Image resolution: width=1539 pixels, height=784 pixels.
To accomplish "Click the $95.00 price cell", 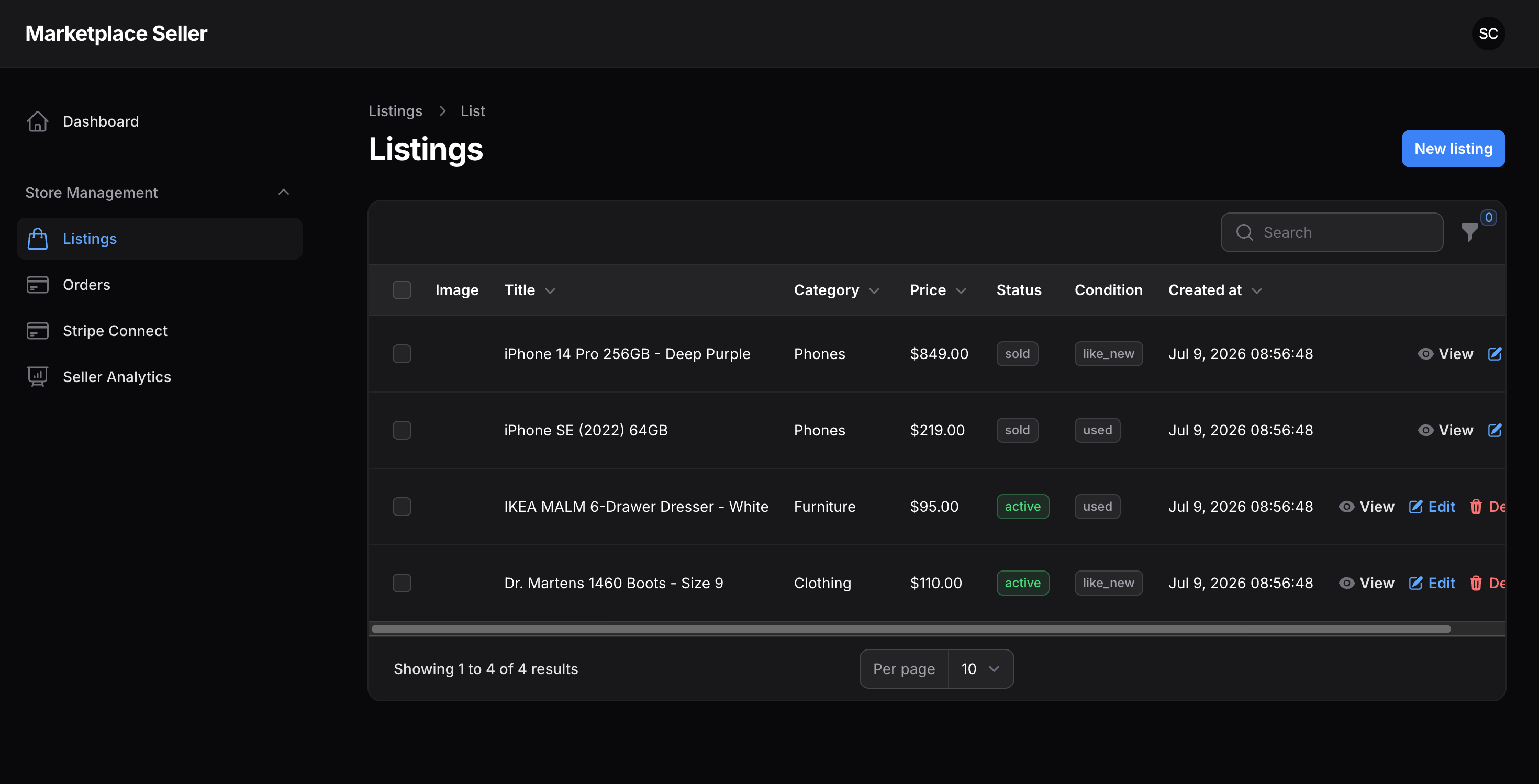I will click(x=934, y=506).
